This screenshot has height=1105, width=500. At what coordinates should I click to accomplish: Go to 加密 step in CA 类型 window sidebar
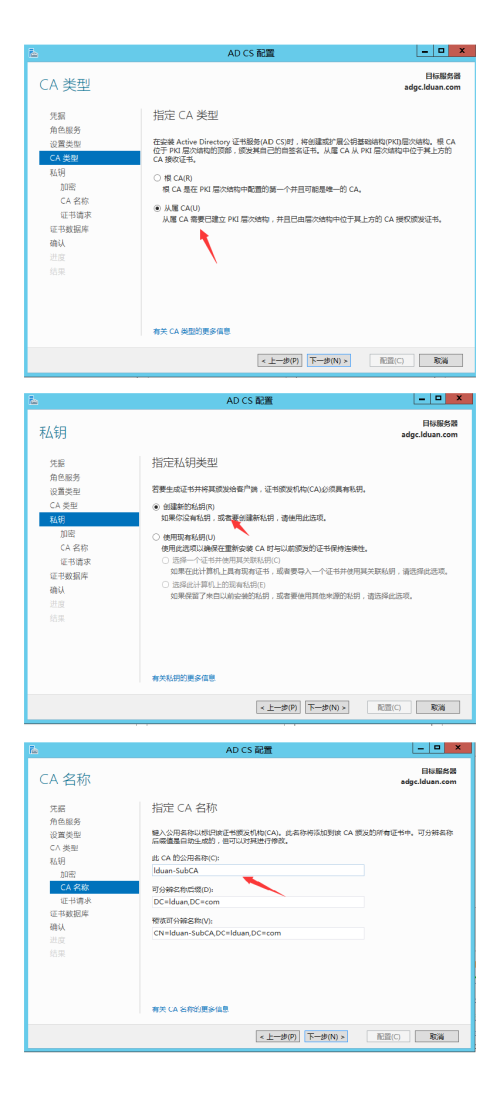68,187
